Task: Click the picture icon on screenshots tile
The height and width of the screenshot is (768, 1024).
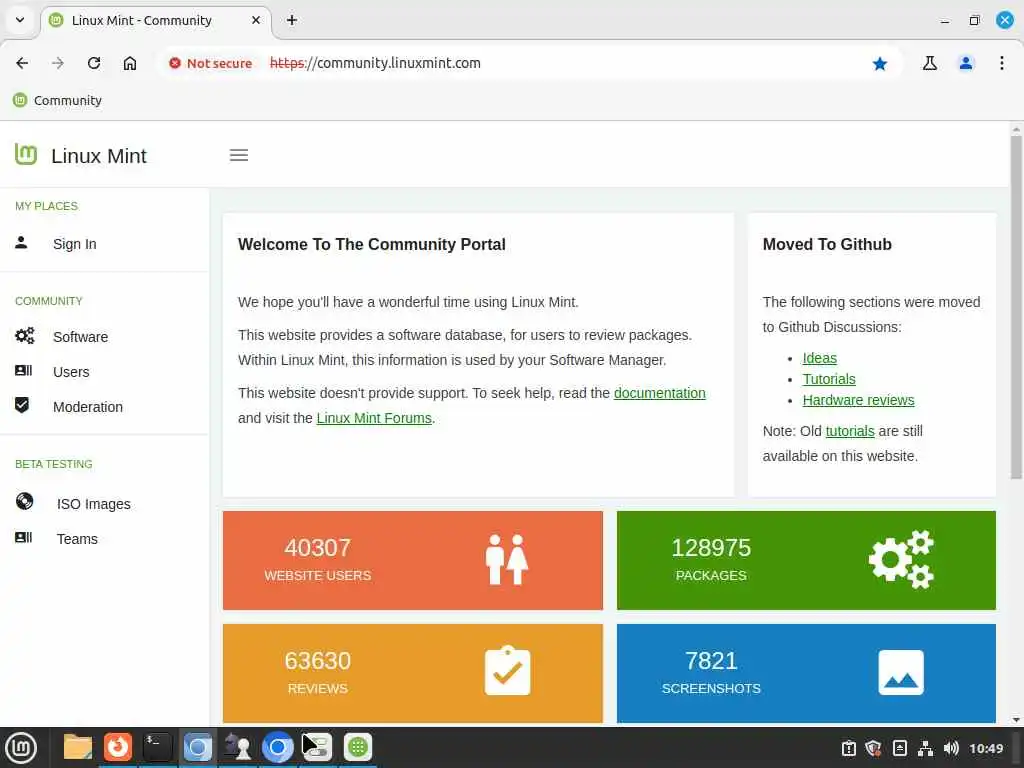Action: pyautogui.click(x=901, y=672)
